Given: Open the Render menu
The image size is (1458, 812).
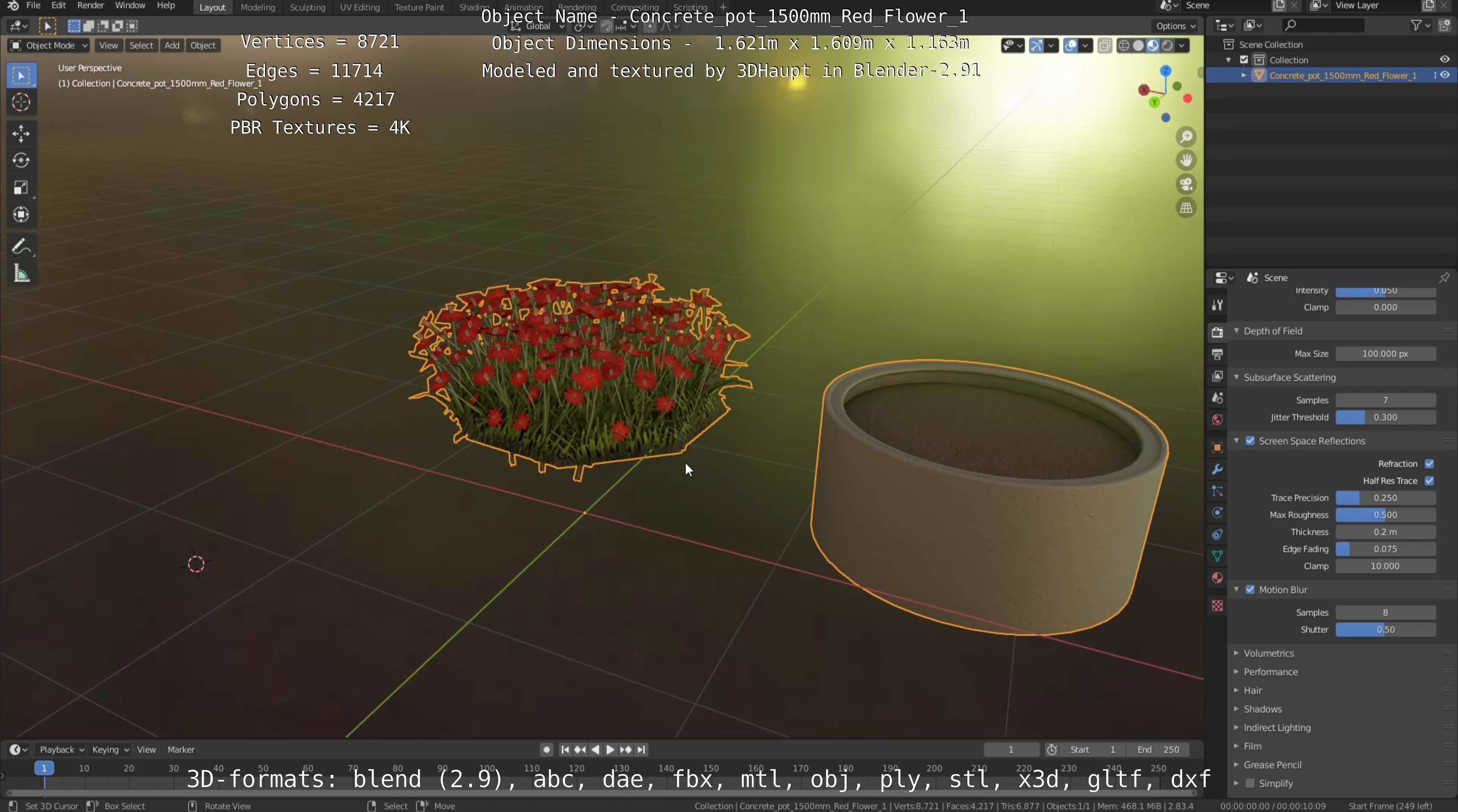Looking at the screenshot, I should 90,6.
